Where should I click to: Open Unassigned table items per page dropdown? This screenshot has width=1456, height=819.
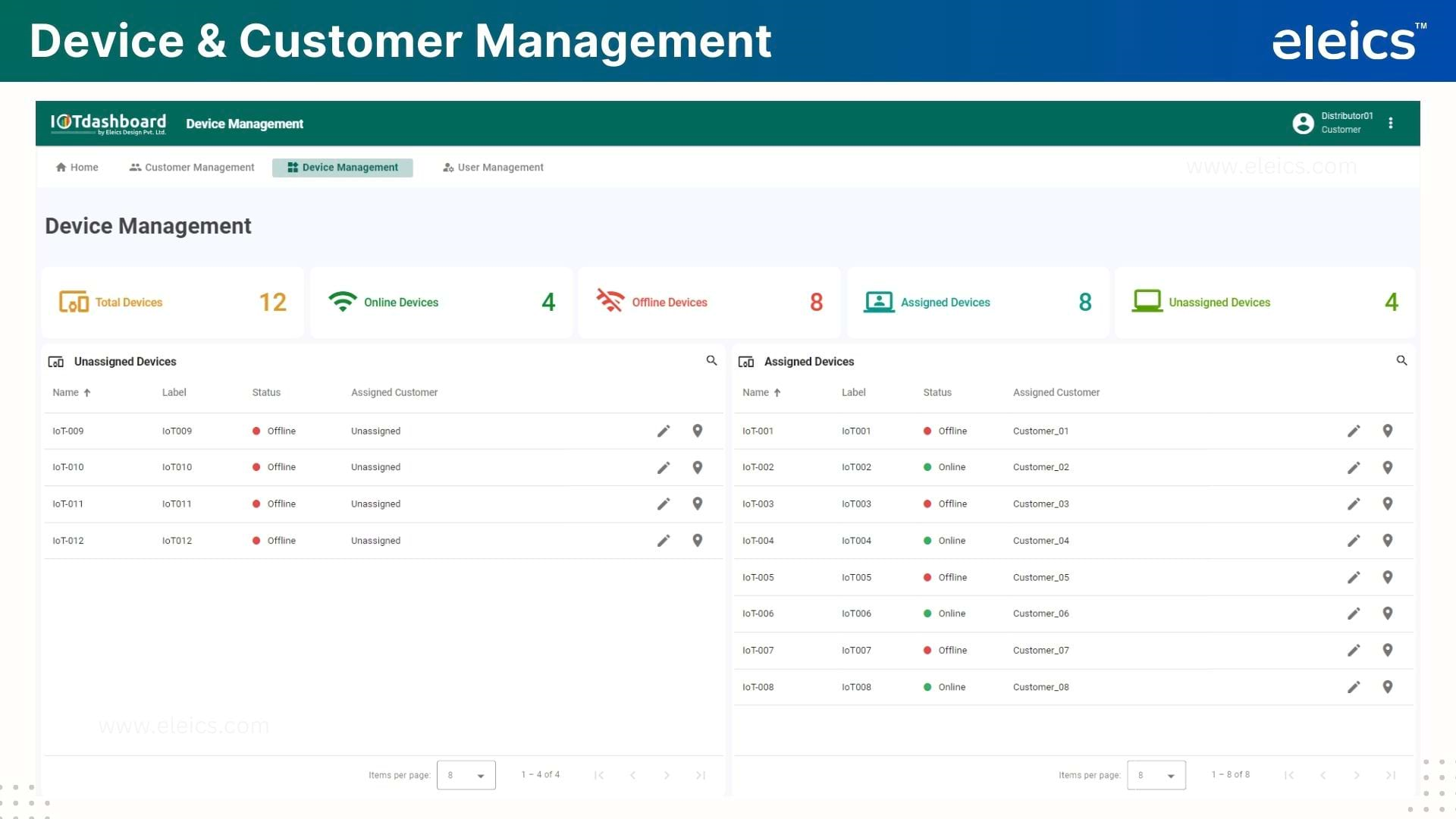pos(466,775)
